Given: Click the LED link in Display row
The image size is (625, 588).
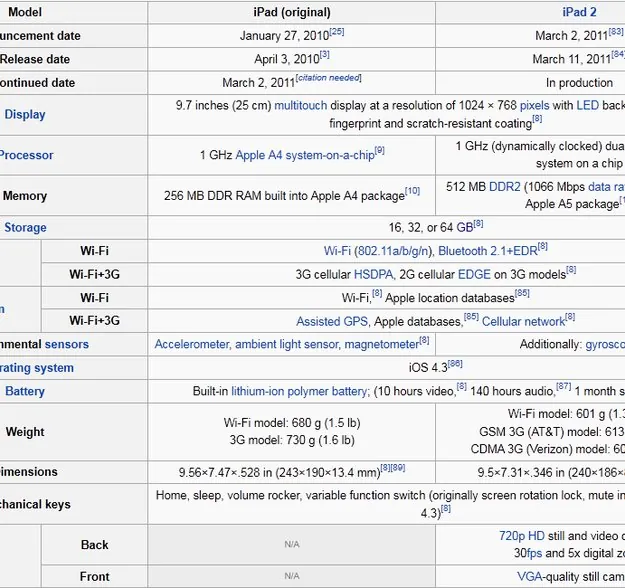Looking at the screenshot, I should 588,106.
